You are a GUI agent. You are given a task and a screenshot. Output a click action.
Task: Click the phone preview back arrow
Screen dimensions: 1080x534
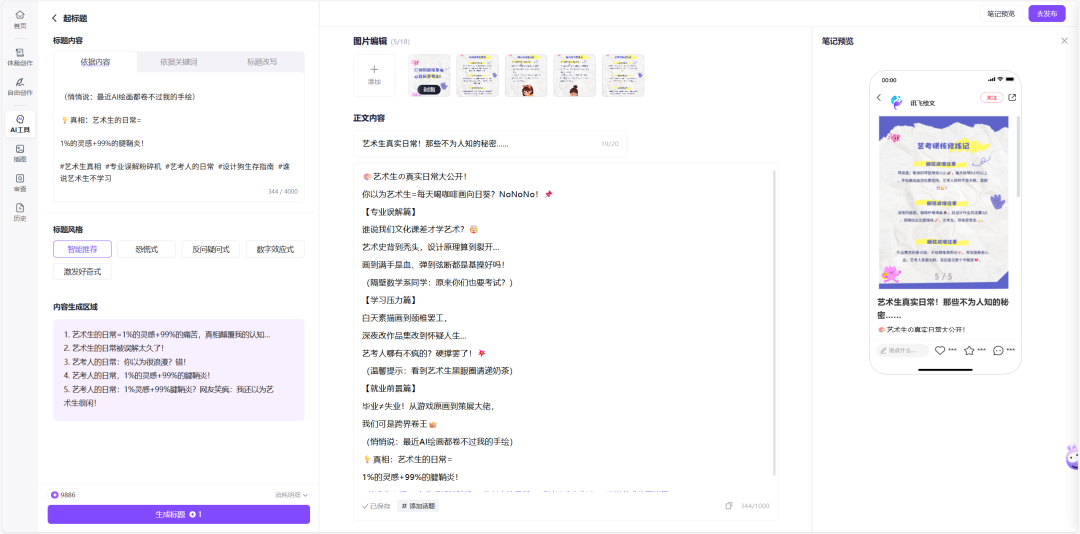[x=879, y=98]
